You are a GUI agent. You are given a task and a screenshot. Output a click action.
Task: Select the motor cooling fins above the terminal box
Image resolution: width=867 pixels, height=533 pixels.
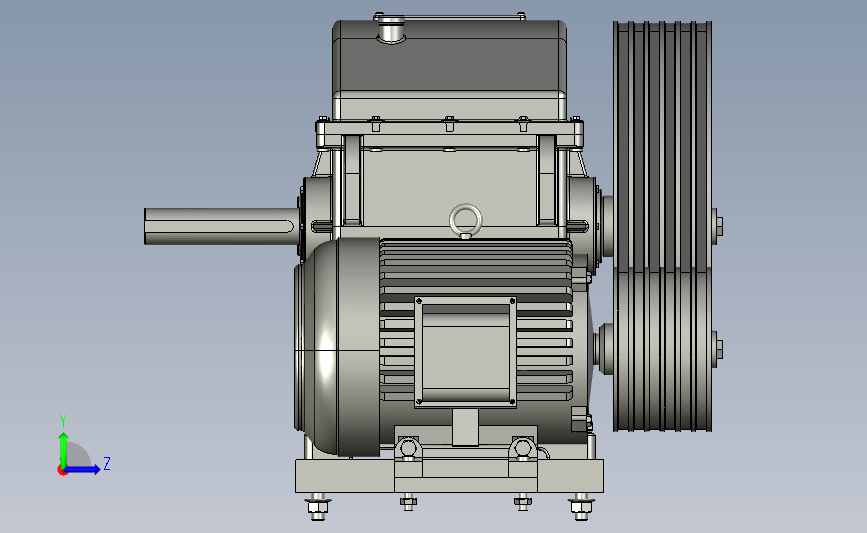tap(476, 268)
